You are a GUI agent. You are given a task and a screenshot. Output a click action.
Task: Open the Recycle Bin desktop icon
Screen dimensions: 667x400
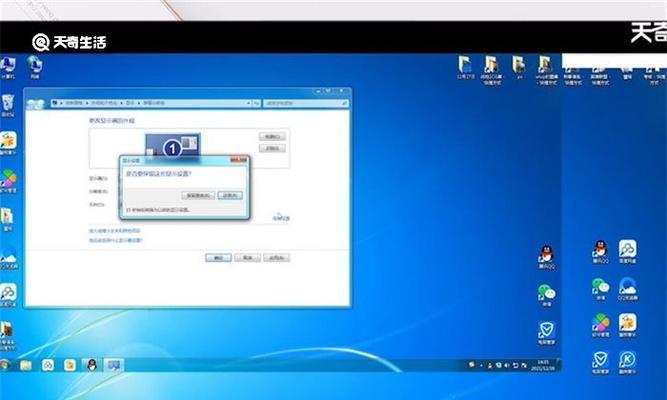[x=8, y=106]
